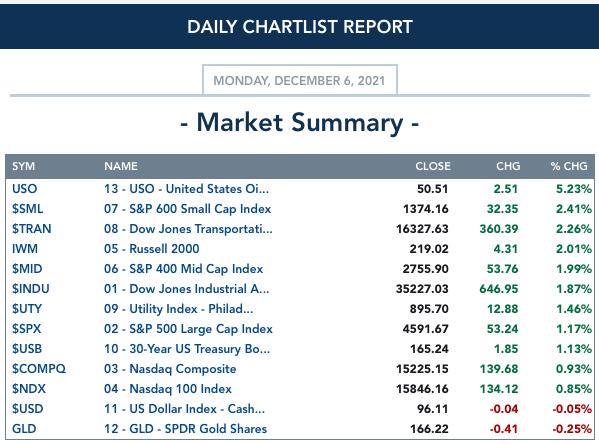
Task: Click the $INDU ticker symbol
Action: point(31,288)
